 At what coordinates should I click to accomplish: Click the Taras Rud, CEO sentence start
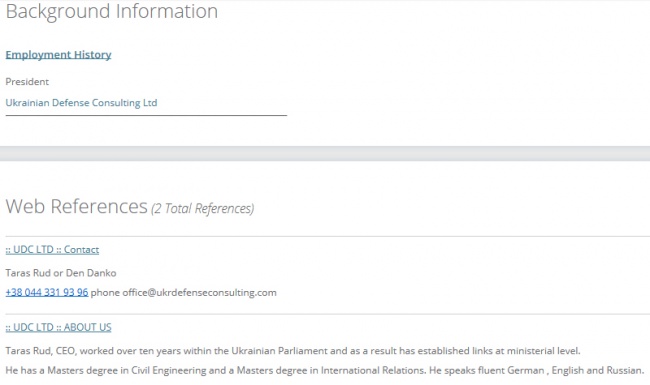pyautogui.click(x=41, y=351)
